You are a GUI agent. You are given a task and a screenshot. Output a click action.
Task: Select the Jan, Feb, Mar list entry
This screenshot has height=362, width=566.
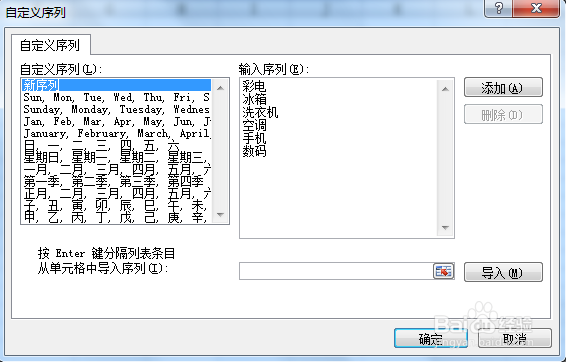(116, 122)
